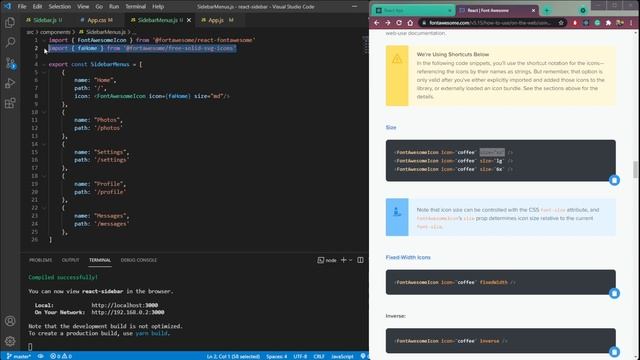Image resolution: width=640 pixels, height=360 pixels.
Task: Reload the Font Awesome page
Action: [x=399, y=23]
